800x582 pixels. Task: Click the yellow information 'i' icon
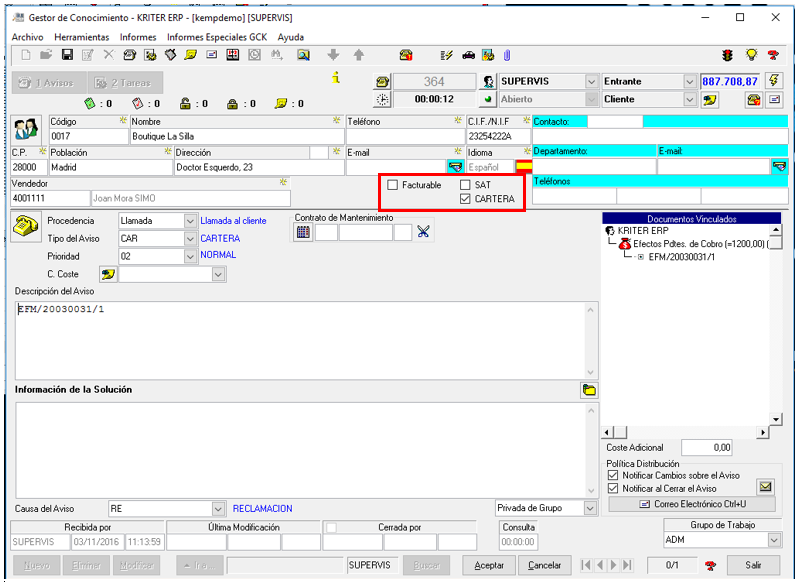(336, 78)
